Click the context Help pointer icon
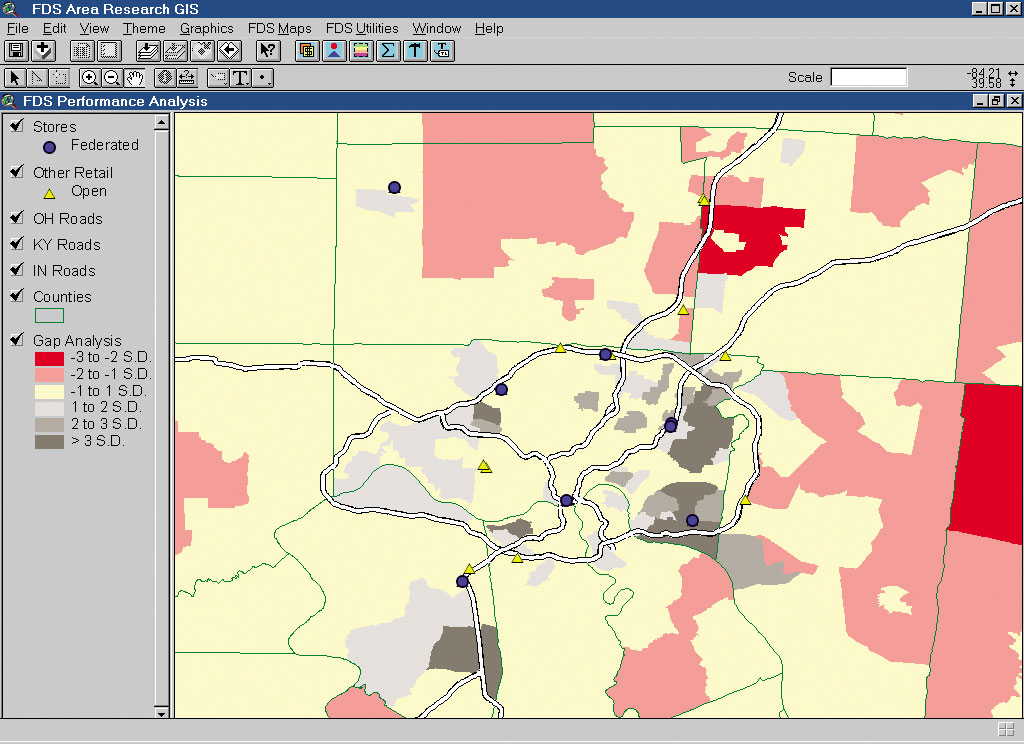Viewport: 1024px width, 744px height. point(267,50)
